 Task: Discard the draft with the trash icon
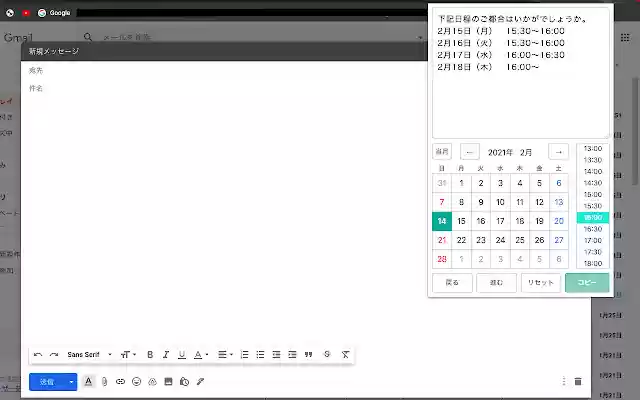pyautogui.click(x=578, y=381)
